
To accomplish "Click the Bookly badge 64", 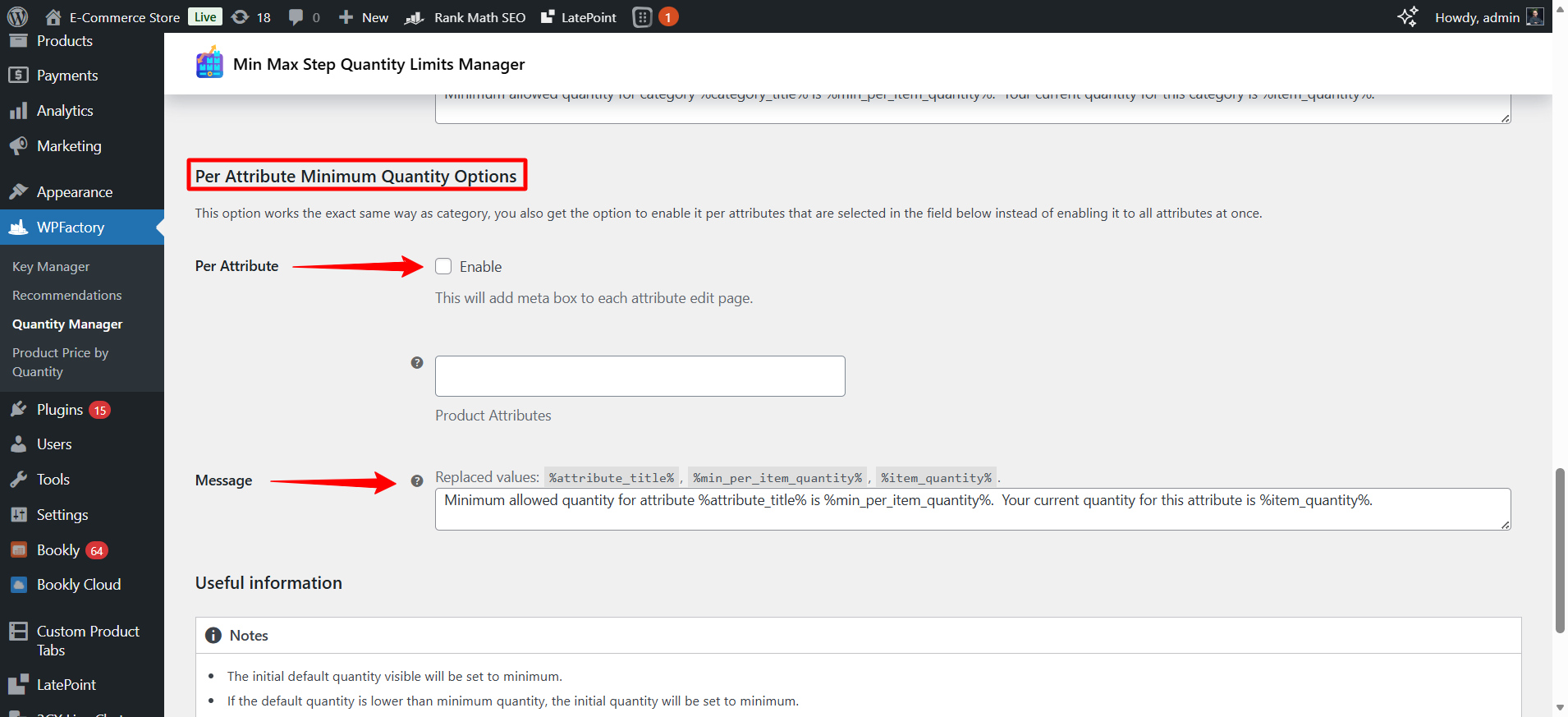I will (x=97, y=550).
